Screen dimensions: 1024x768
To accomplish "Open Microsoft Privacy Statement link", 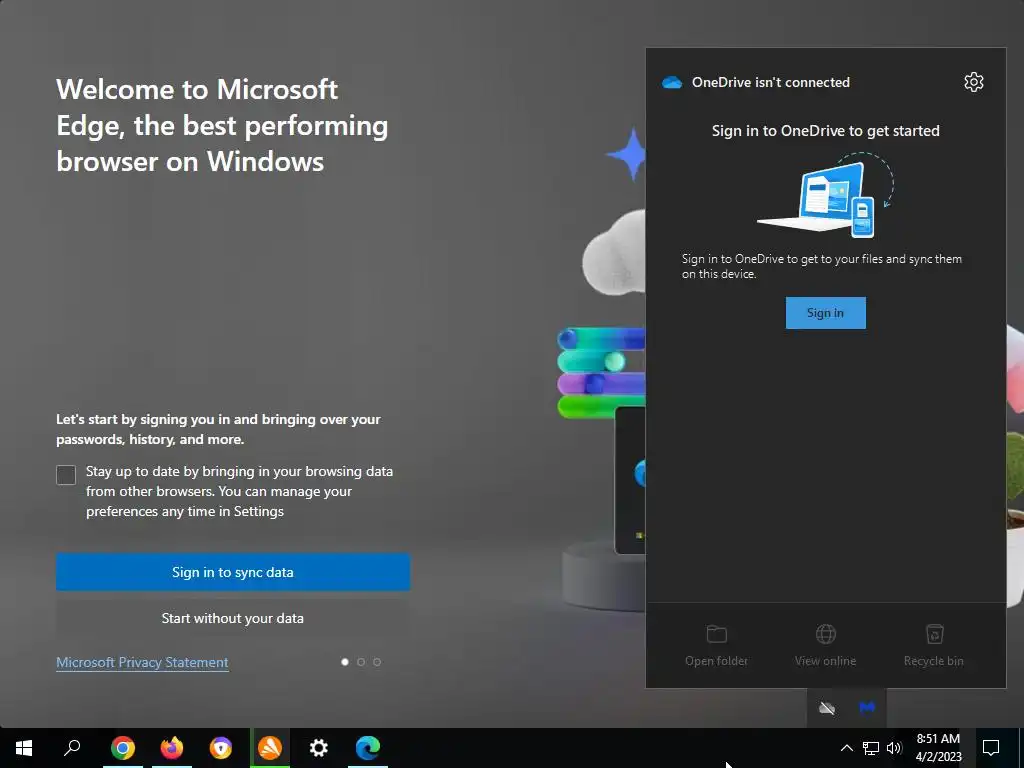I will (x=142, y=662).
